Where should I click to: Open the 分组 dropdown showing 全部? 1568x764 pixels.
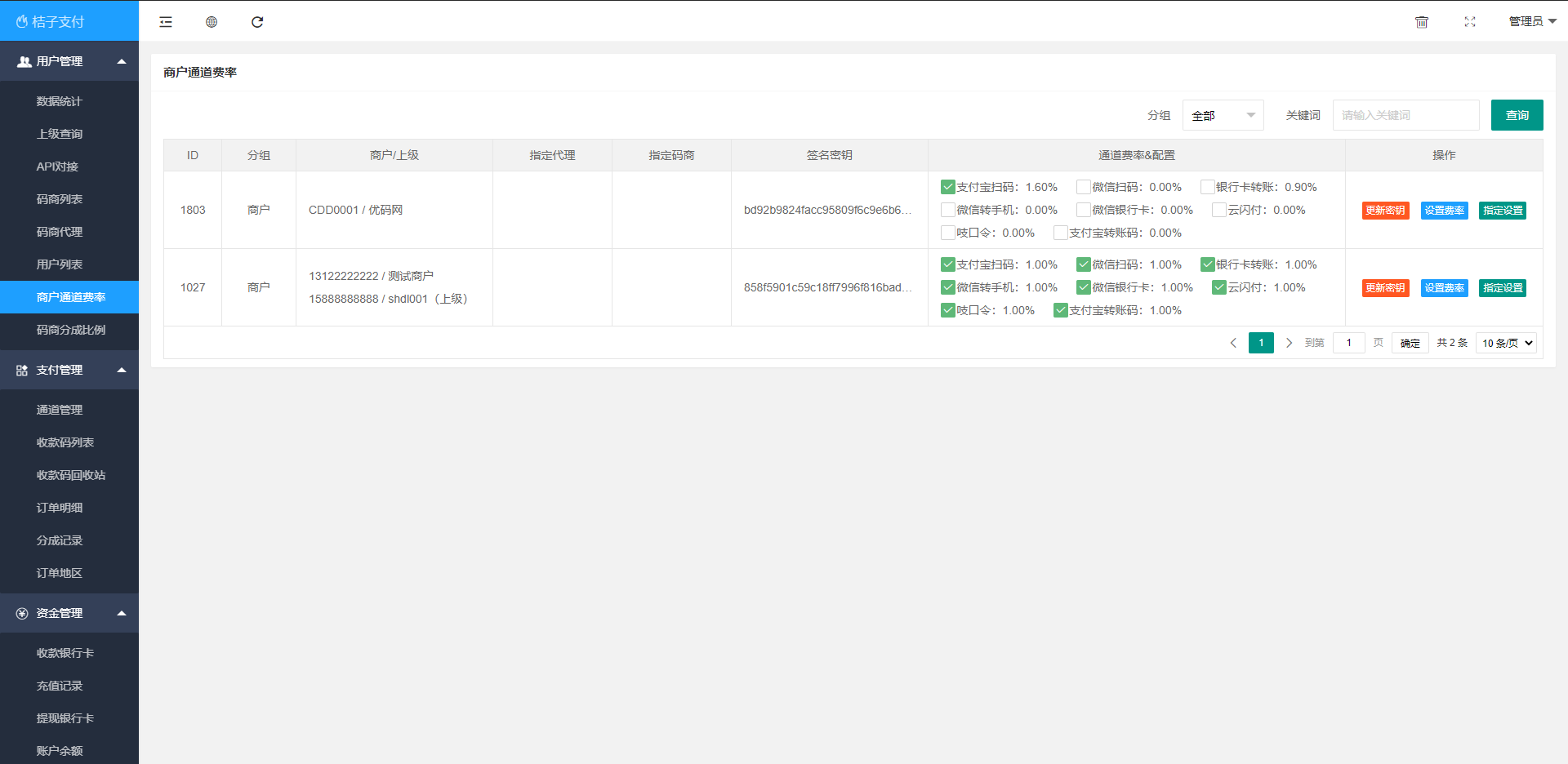pos(1223,115)
